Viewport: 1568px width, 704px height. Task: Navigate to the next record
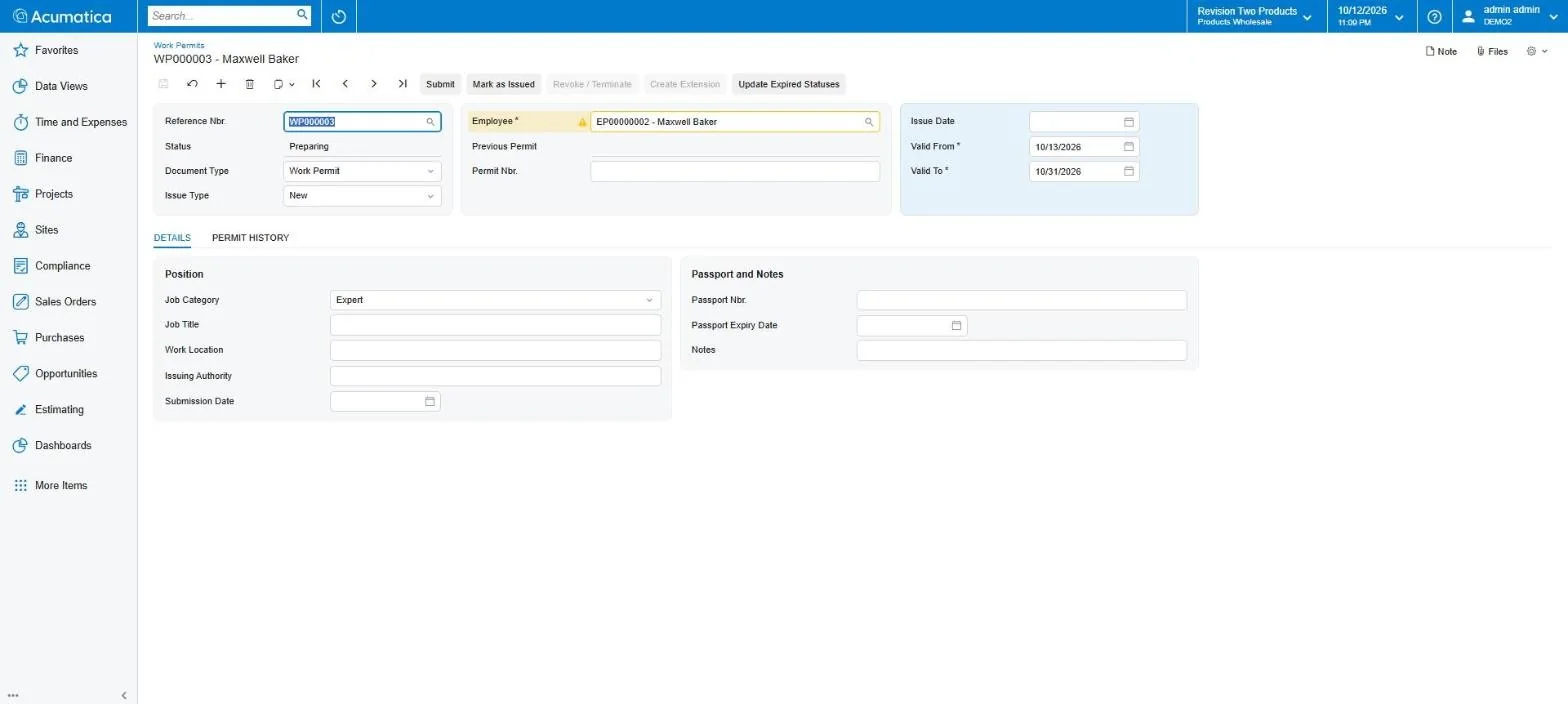[x=374, y=84]
